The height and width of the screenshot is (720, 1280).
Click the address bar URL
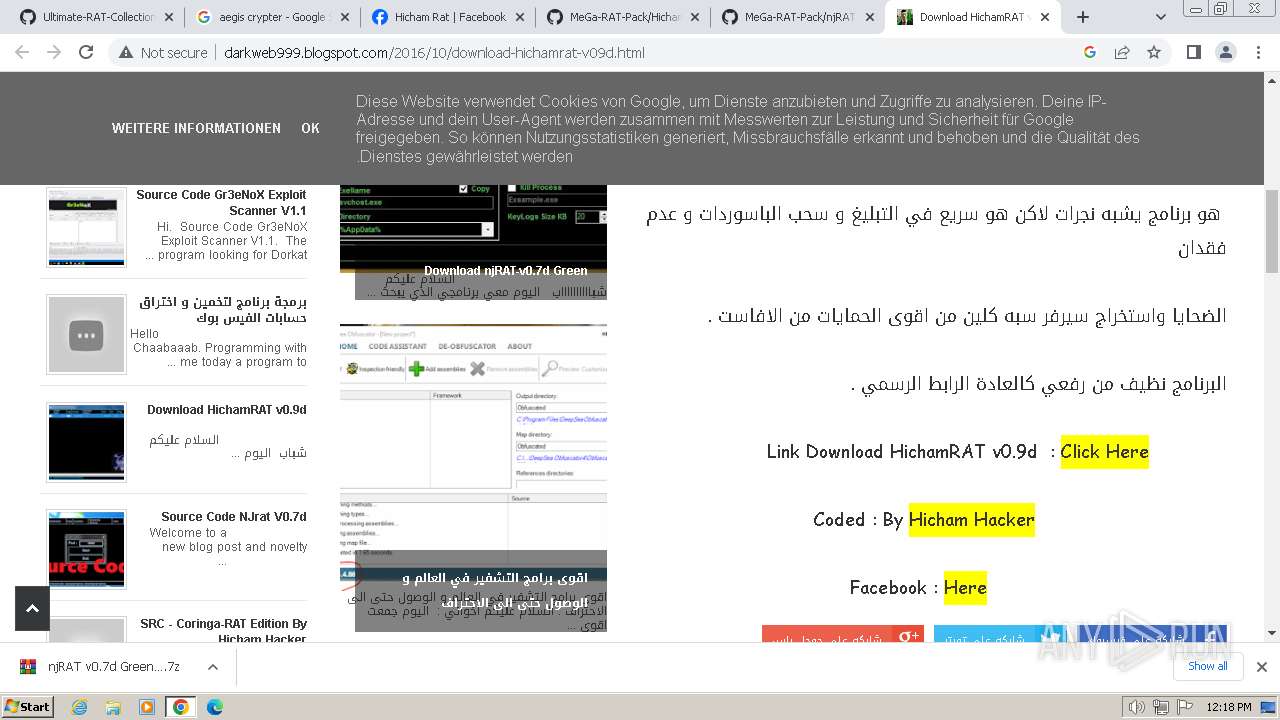434,52
